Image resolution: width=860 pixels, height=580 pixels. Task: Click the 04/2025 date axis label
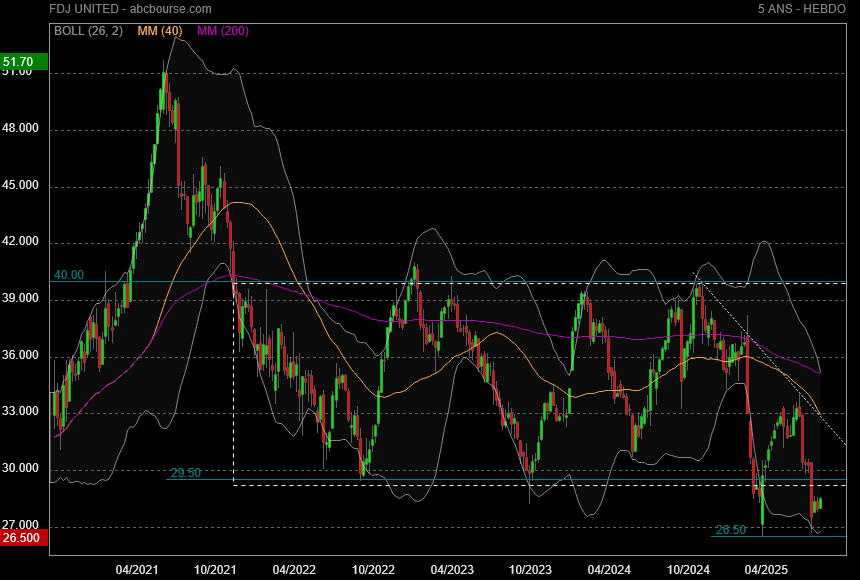point(766,570)
